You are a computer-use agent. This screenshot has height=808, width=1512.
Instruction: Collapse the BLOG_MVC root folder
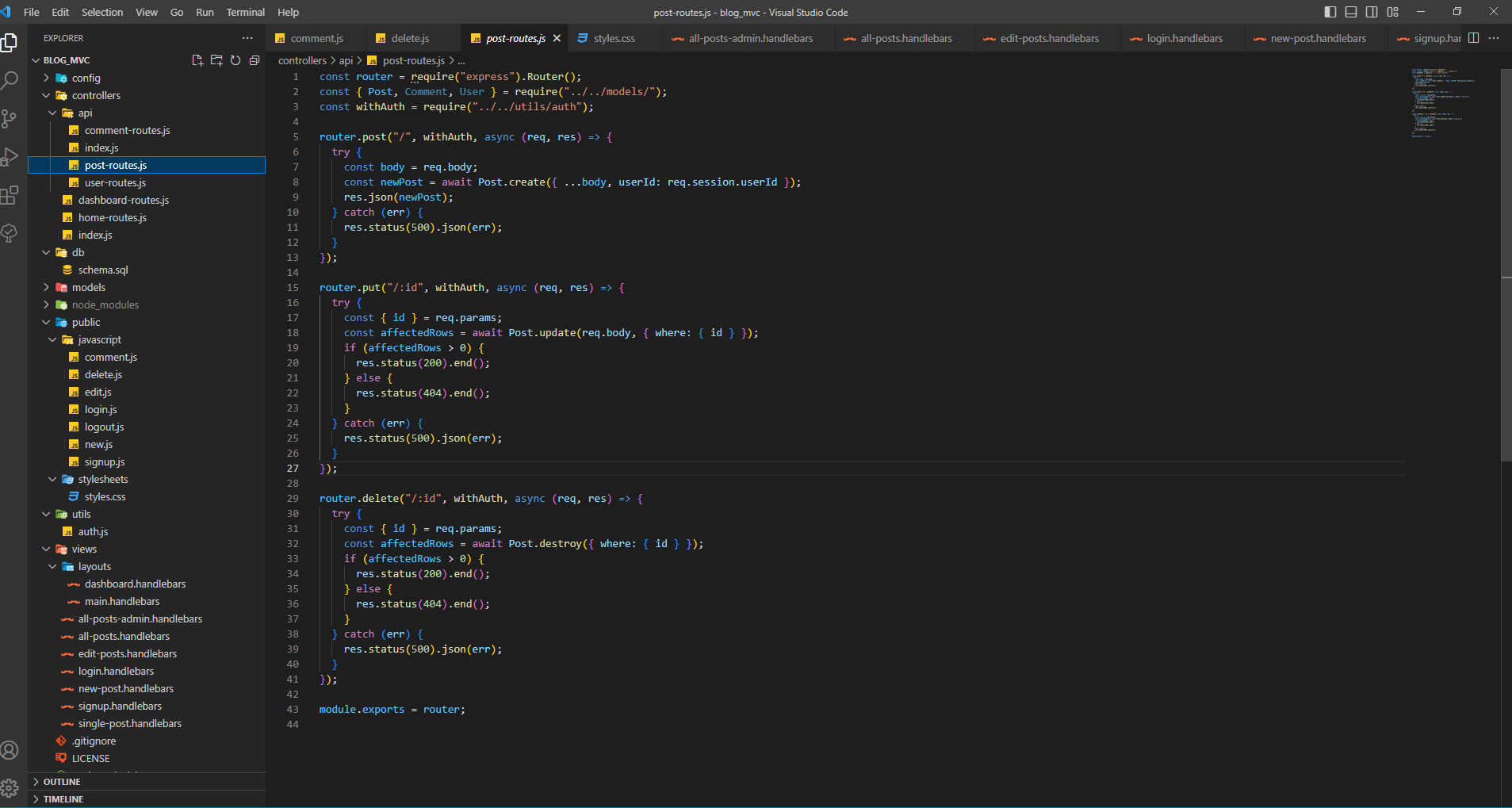36,60
